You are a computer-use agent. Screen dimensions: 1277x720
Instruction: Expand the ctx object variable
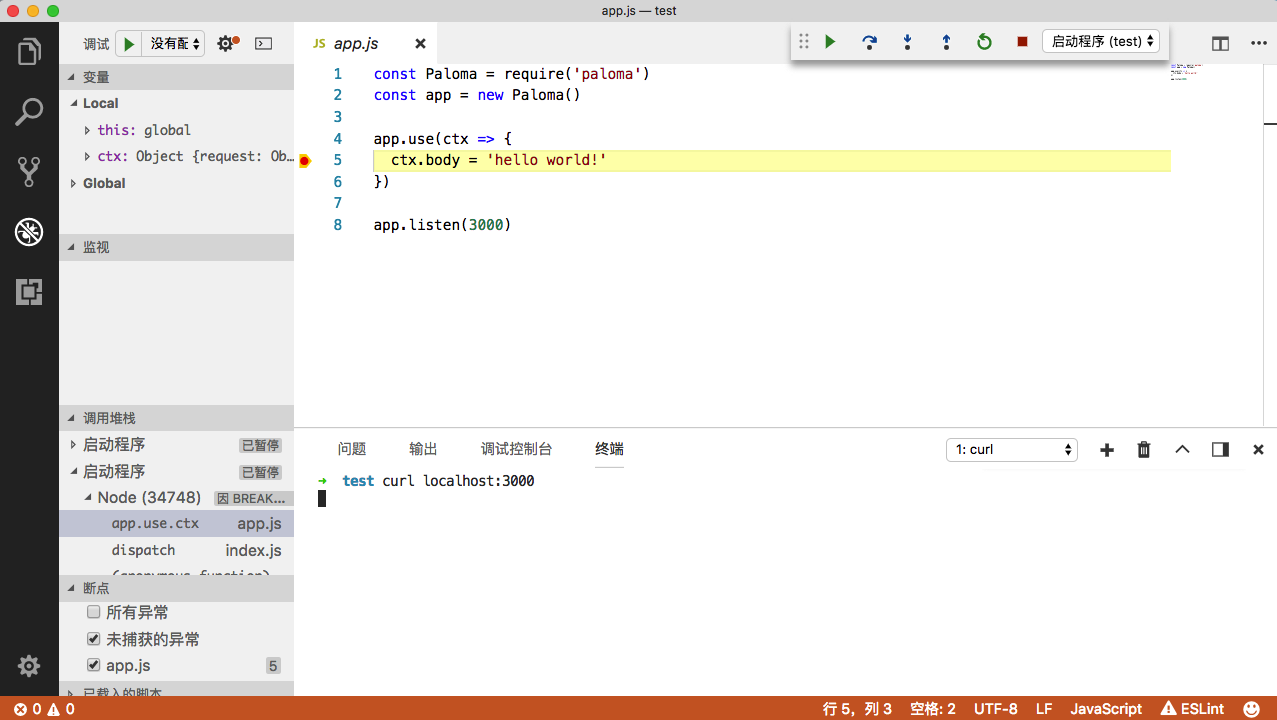coord(88,157)
